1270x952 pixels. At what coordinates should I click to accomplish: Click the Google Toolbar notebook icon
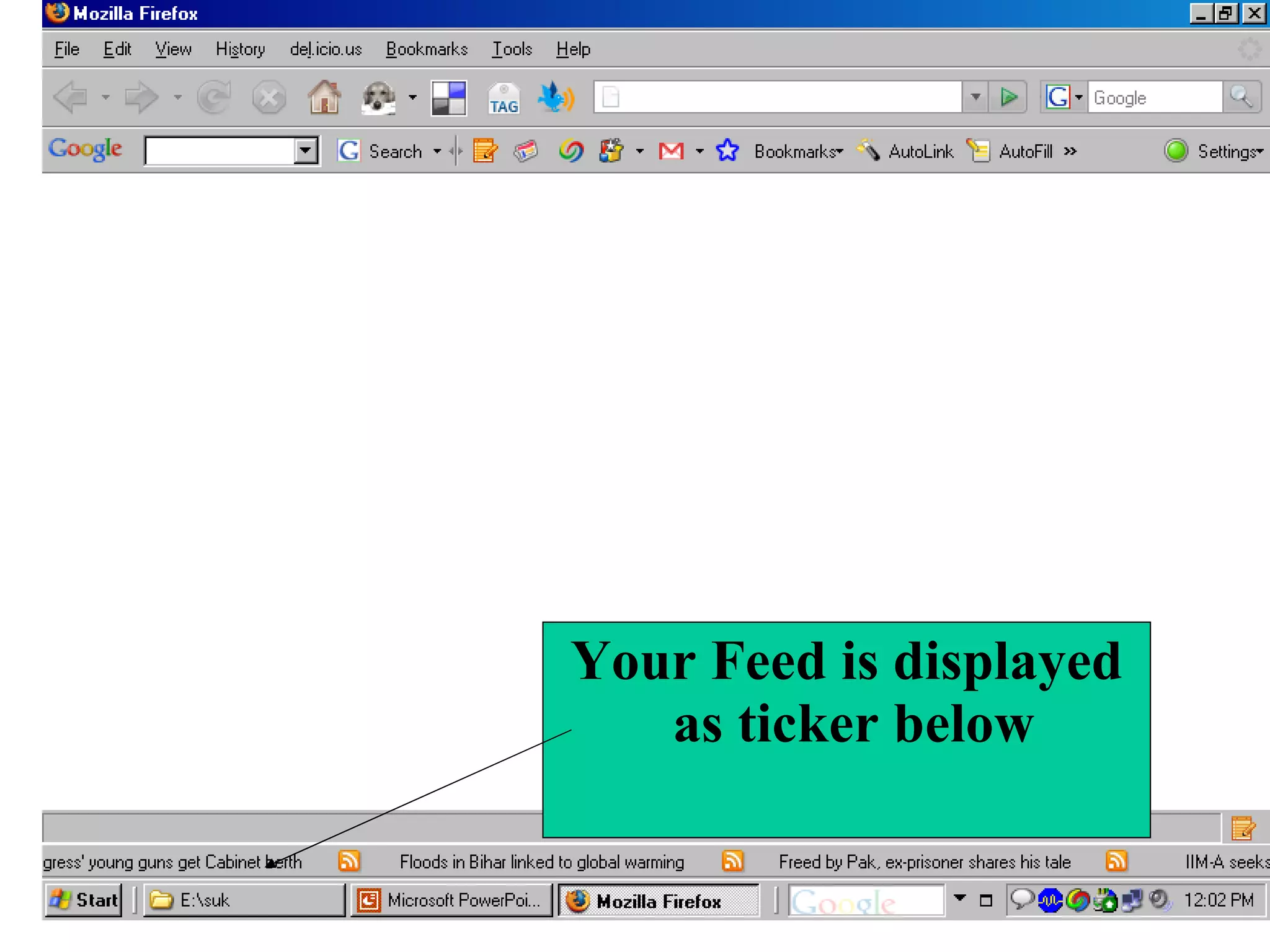485,151
